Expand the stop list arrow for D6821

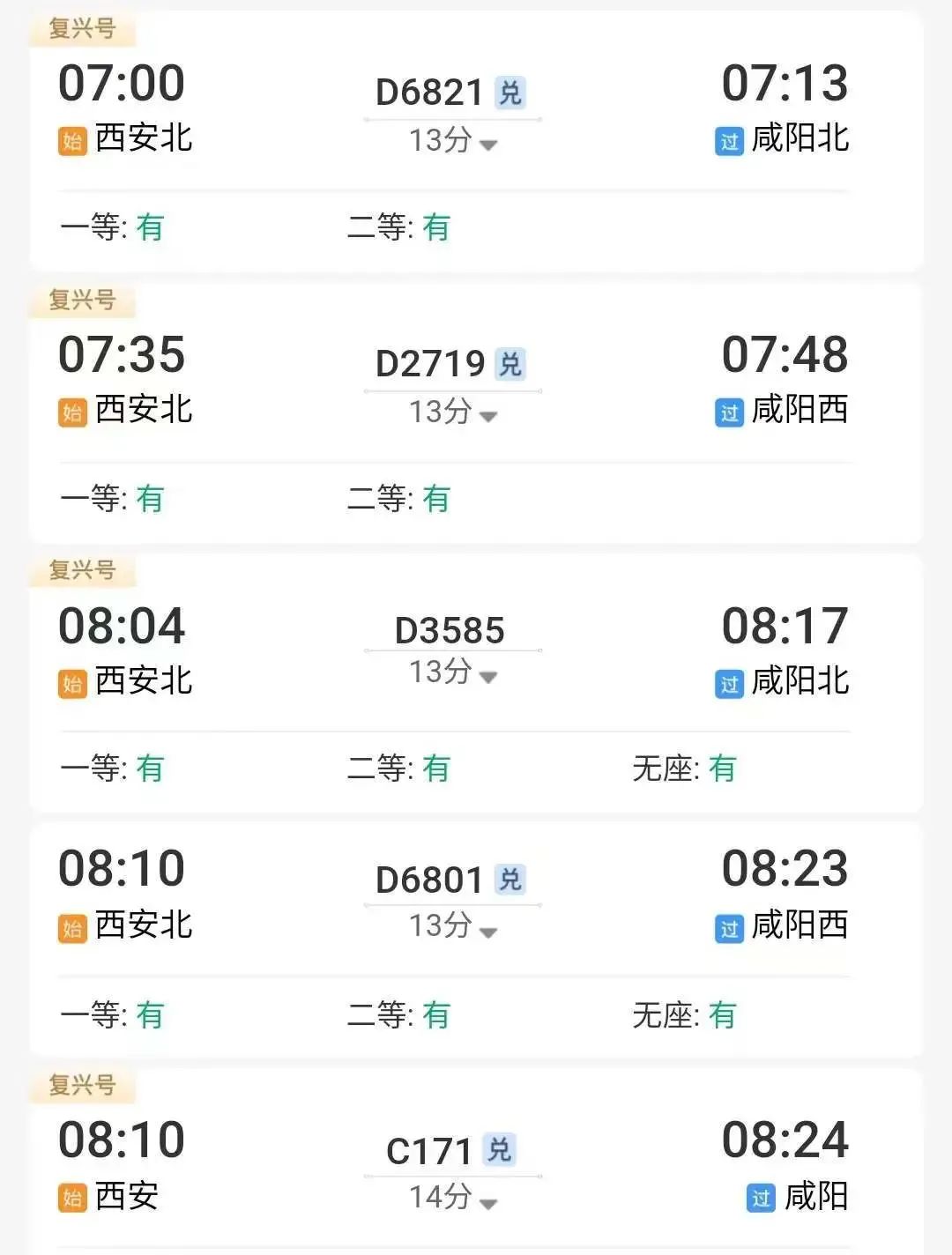tap(488, 145)
